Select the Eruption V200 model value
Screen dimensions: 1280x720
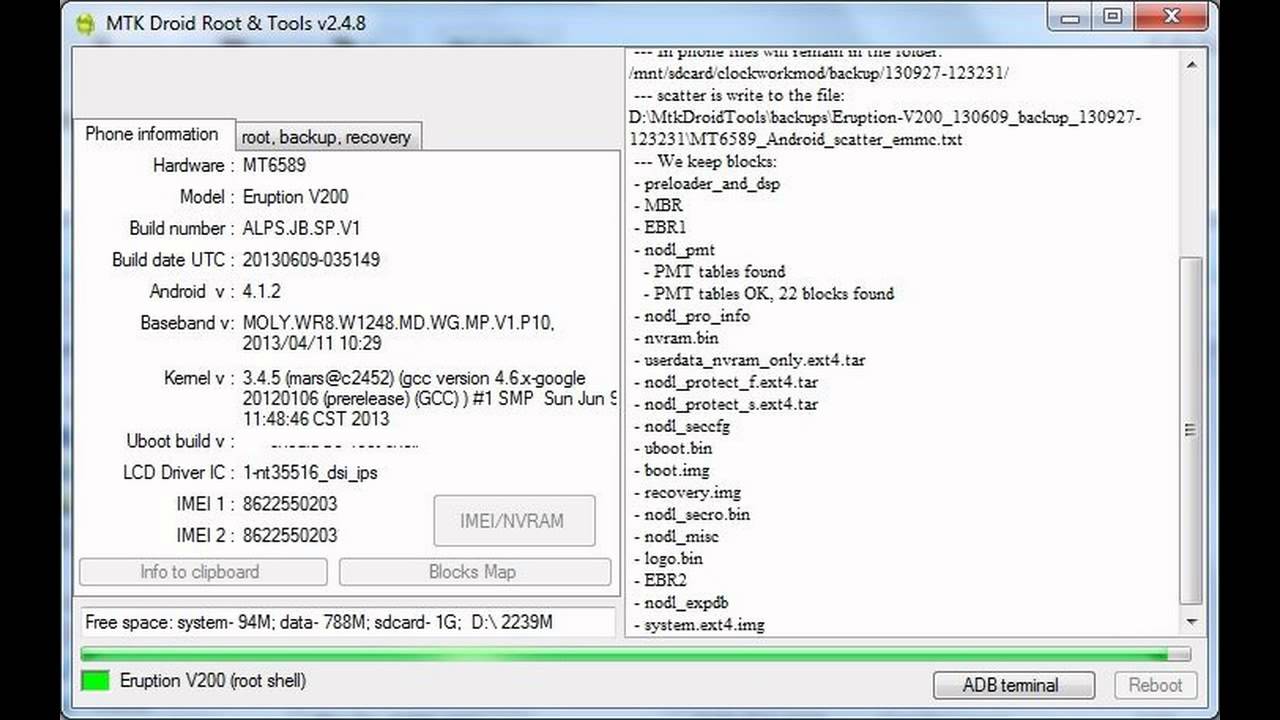pos(295,197)
